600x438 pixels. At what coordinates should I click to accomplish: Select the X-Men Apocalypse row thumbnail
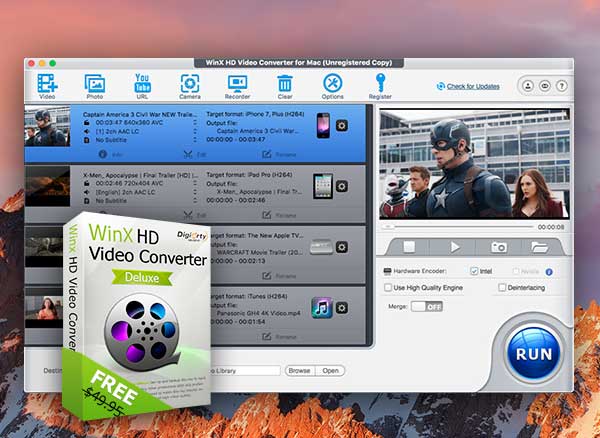[x=47, y=186]
